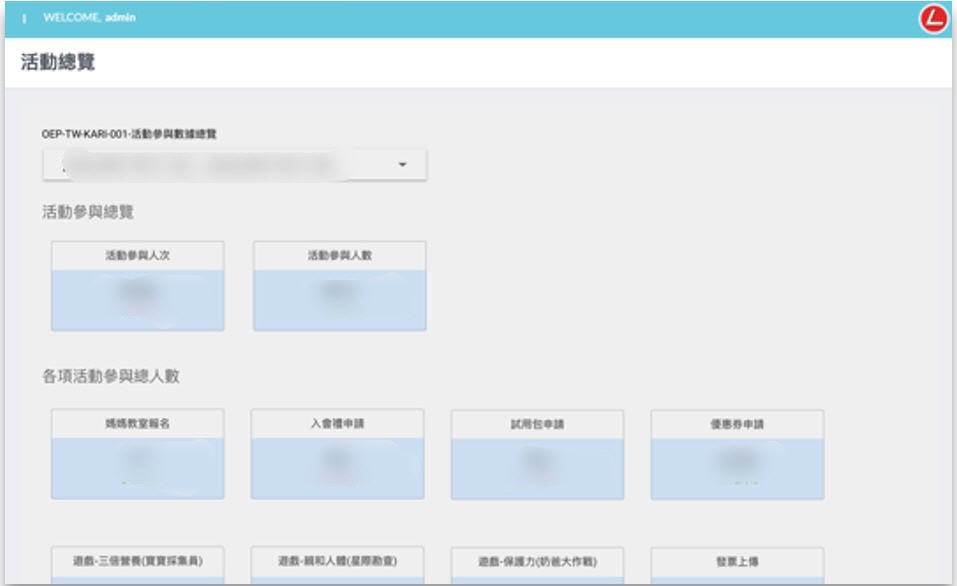Image resolution: width=957 pixels, height=586 pixels.
Task: Open the menu icon beside WELCOME
Action: pos(23,20)
